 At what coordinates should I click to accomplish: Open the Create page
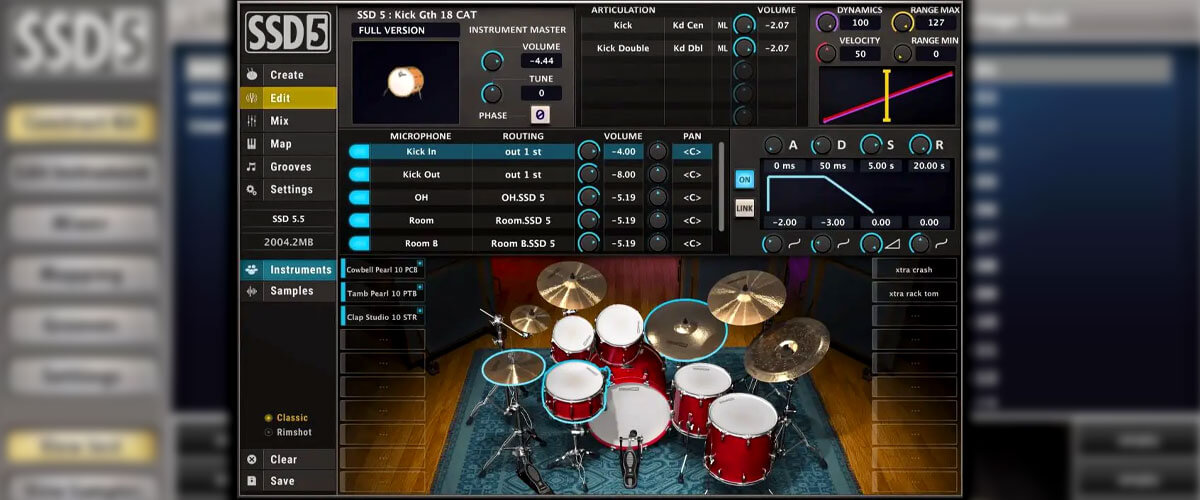point(288,75)
